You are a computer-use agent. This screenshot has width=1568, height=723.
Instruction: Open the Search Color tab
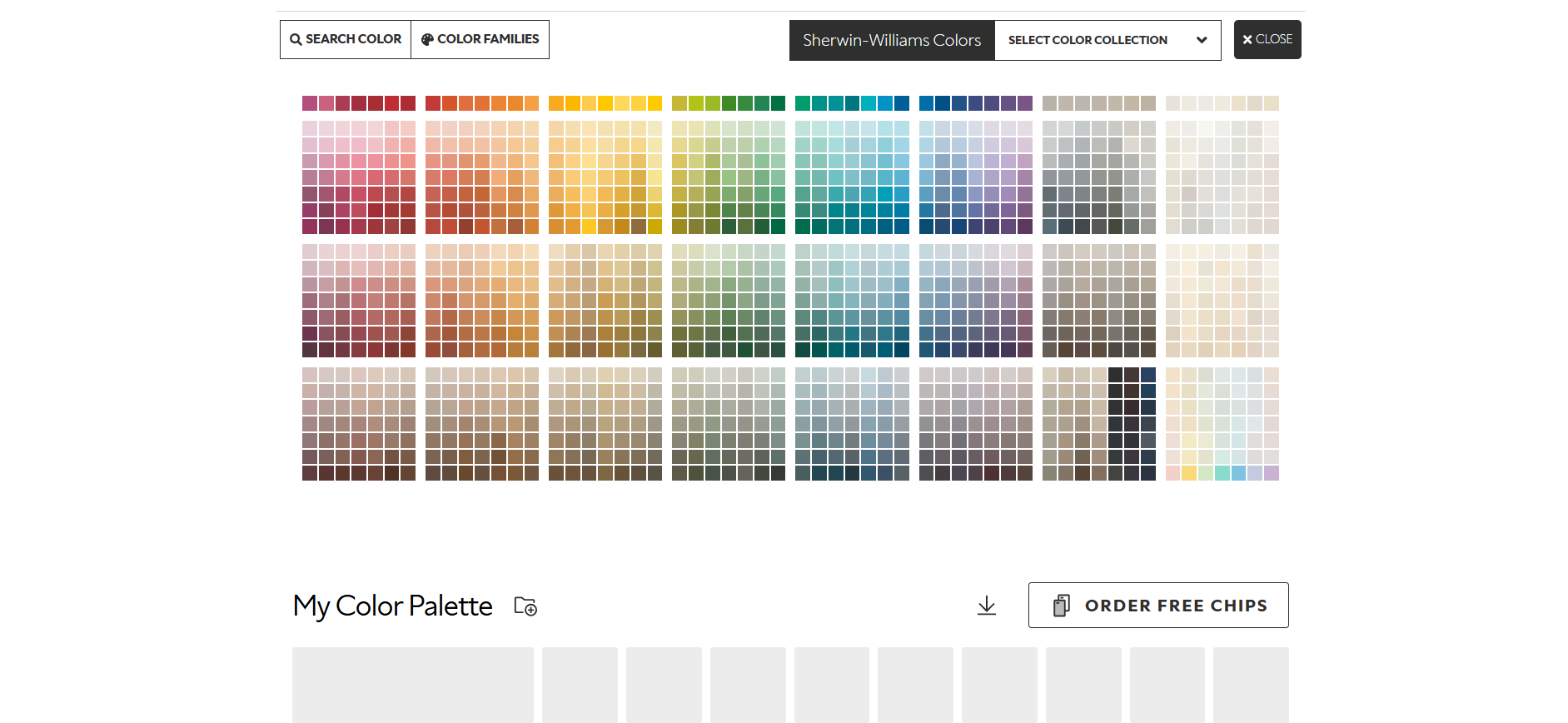[x=346, y=39]
